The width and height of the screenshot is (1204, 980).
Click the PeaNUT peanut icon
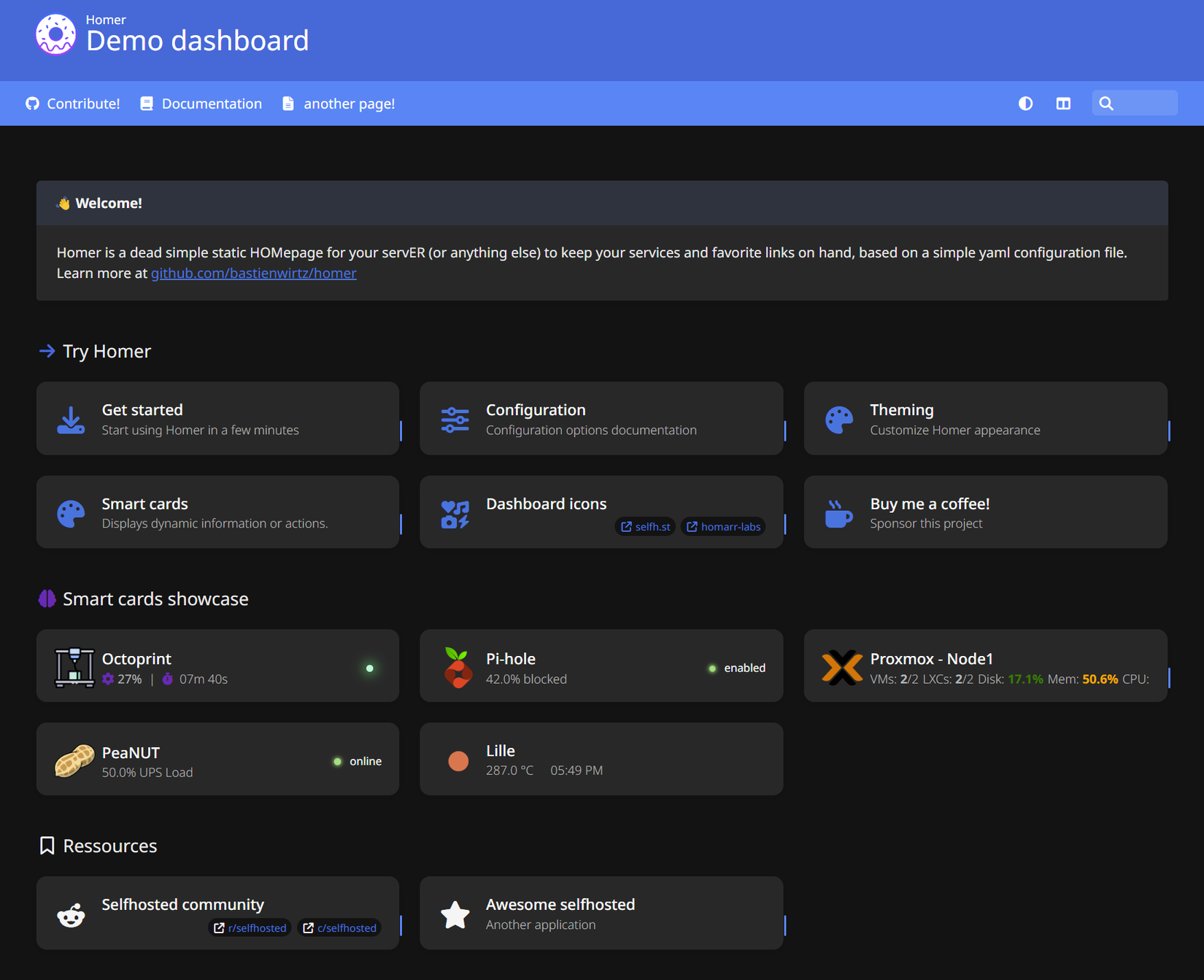(74, 759)
